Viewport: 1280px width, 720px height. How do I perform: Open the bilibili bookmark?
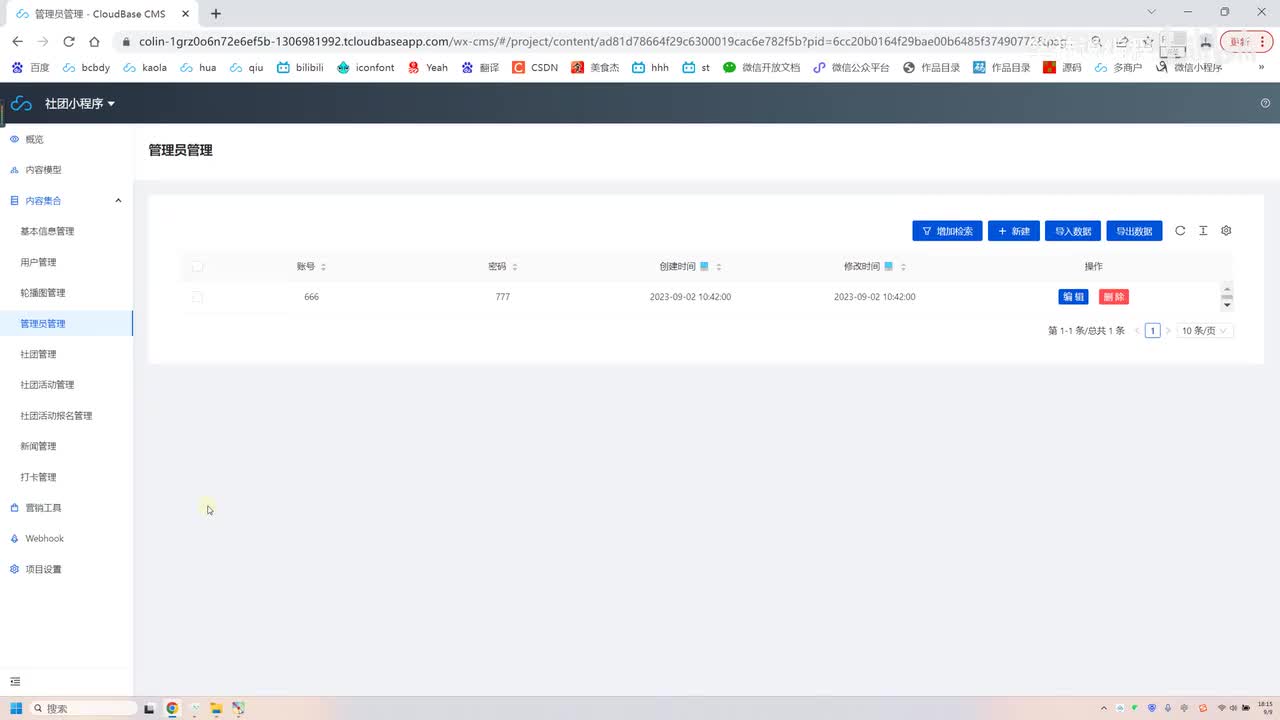[x=300, y=67]
